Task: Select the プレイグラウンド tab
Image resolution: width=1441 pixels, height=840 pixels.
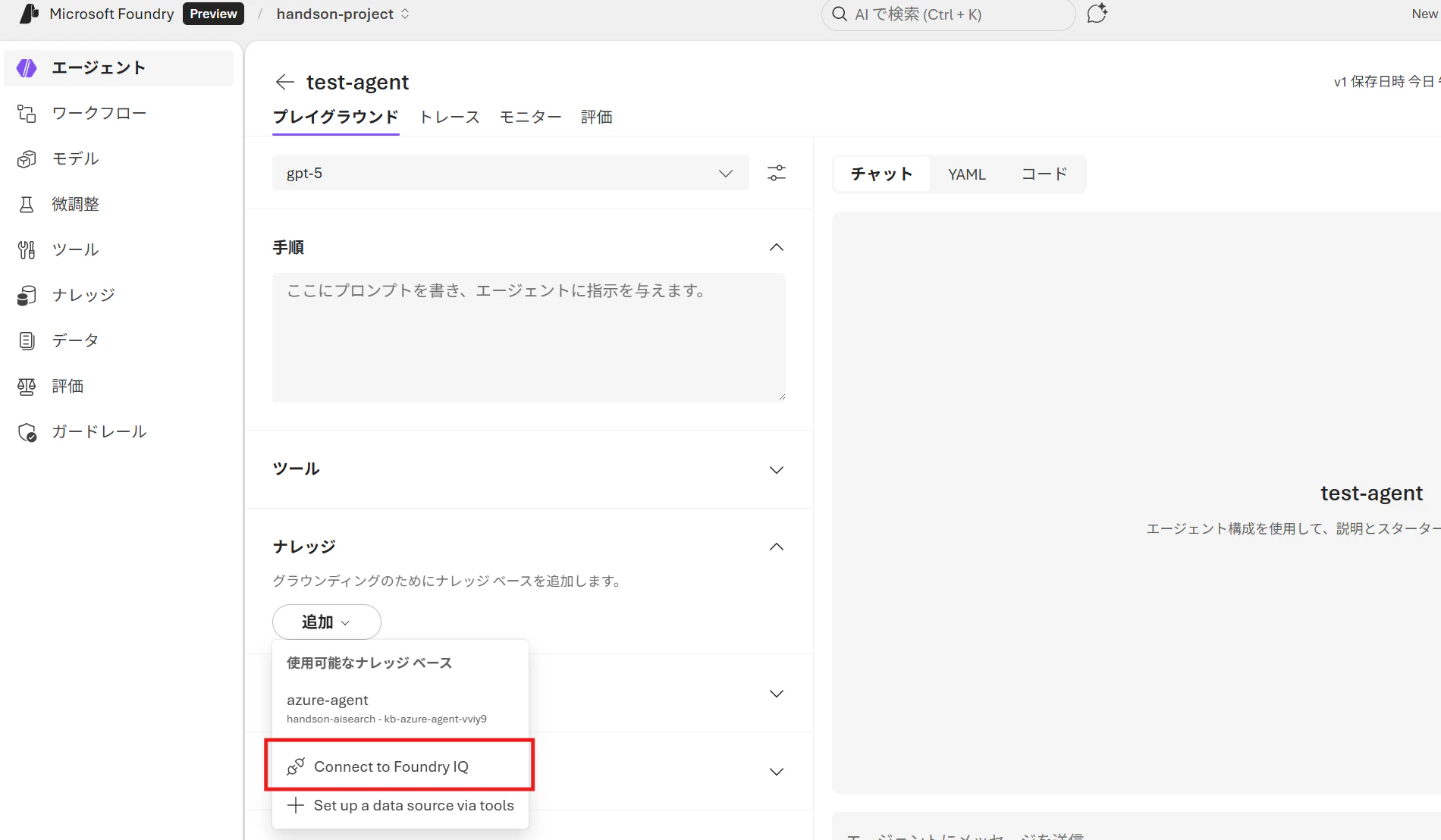Action: click(336, 117)
